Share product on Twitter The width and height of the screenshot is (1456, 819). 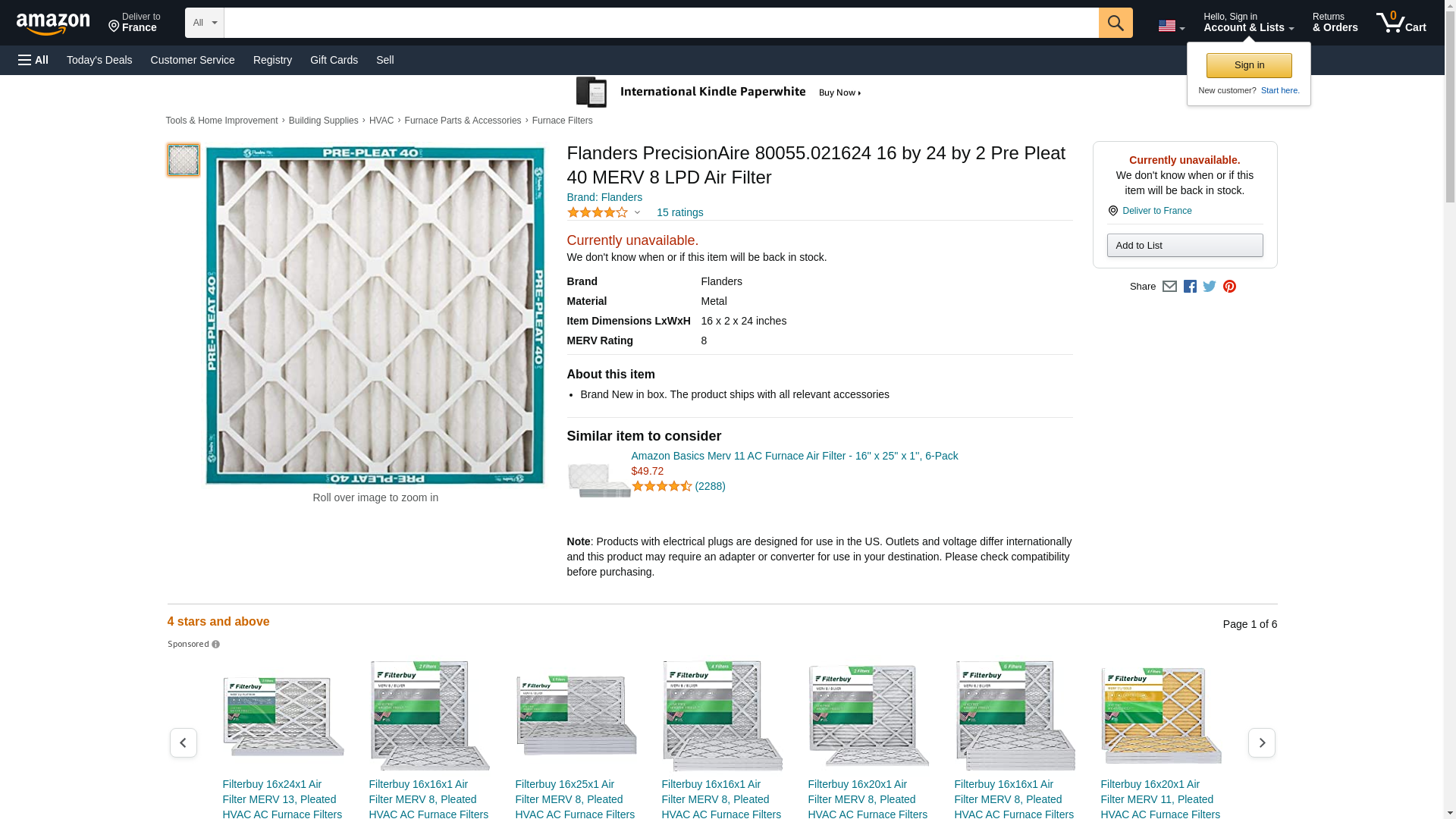click(1210, 287)
